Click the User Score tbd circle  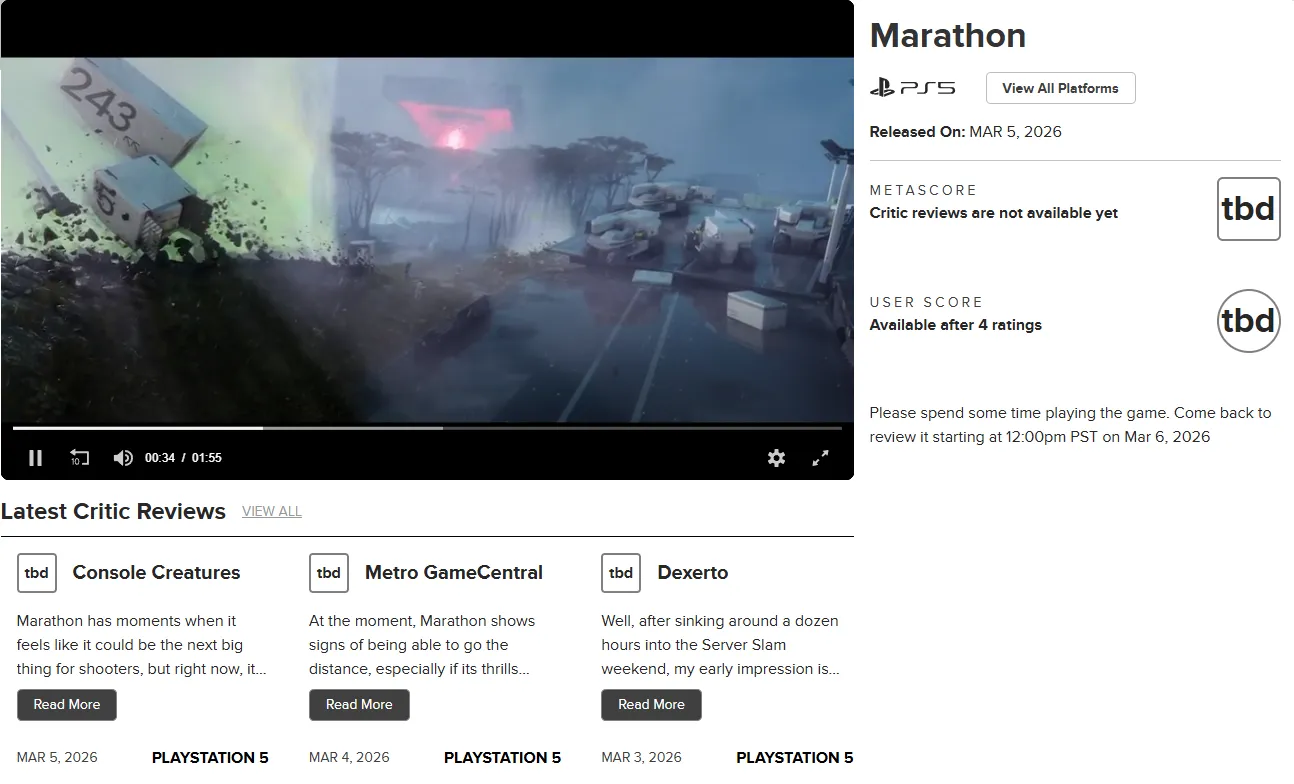click(x=1248, y=321)
